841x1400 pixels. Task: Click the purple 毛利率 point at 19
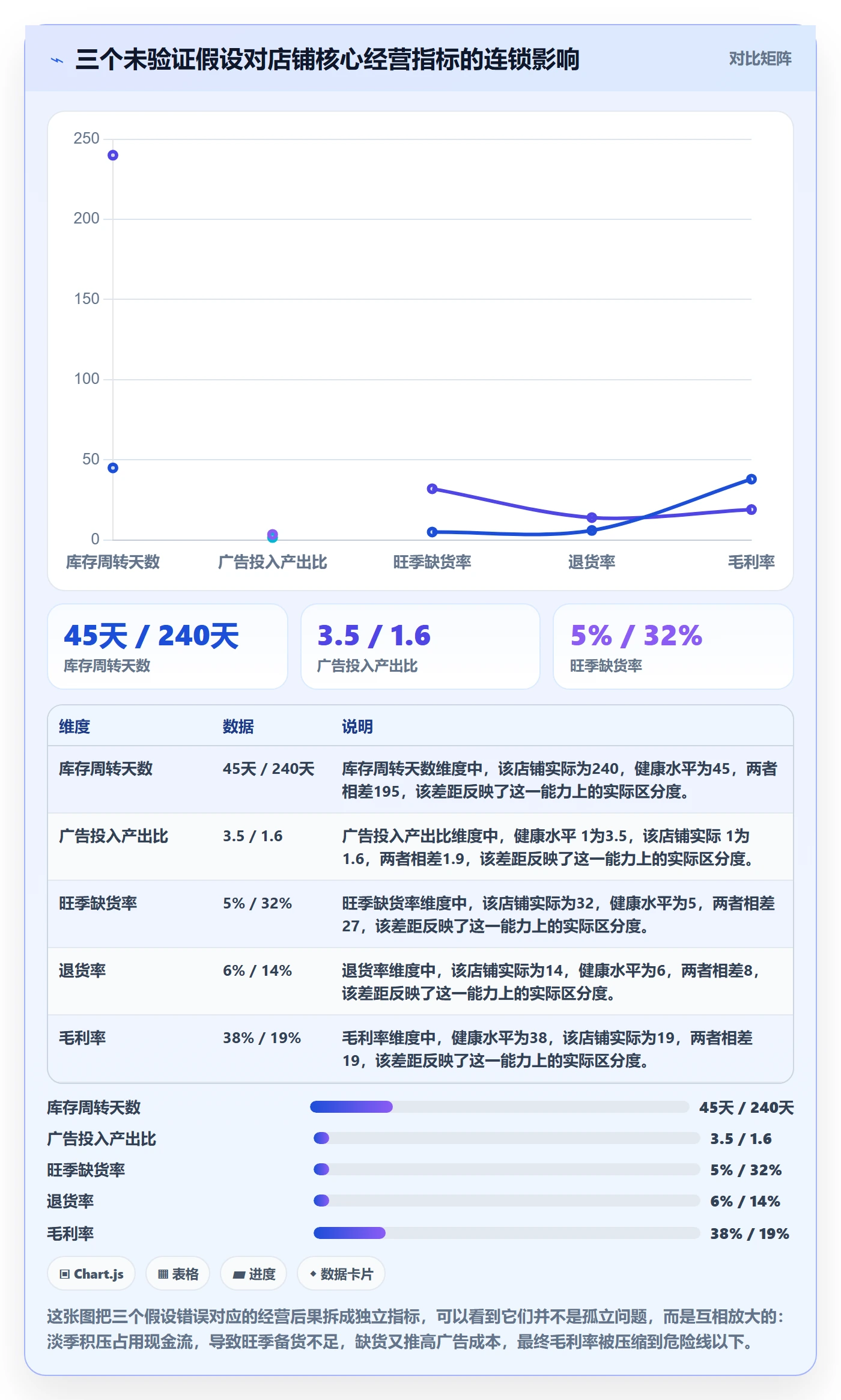click(751, 510)
